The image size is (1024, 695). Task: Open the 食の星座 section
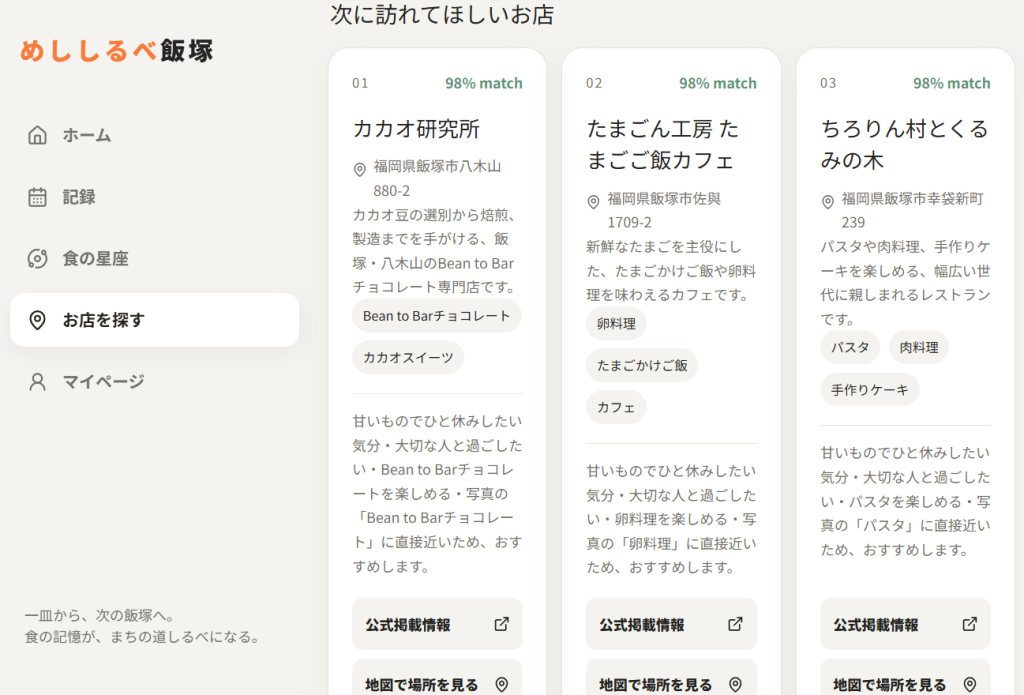[x=155, y=258]
